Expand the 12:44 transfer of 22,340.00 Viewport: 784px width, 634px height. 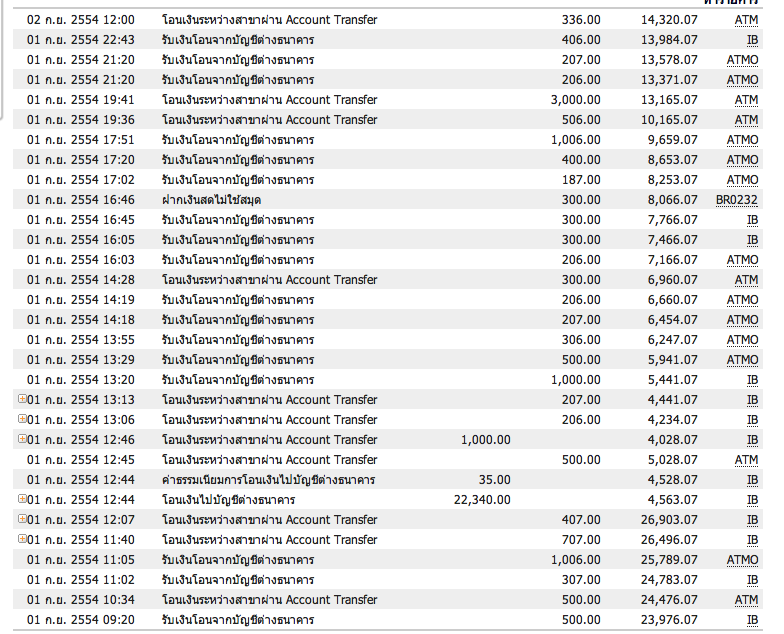click(x=22, y=498)
